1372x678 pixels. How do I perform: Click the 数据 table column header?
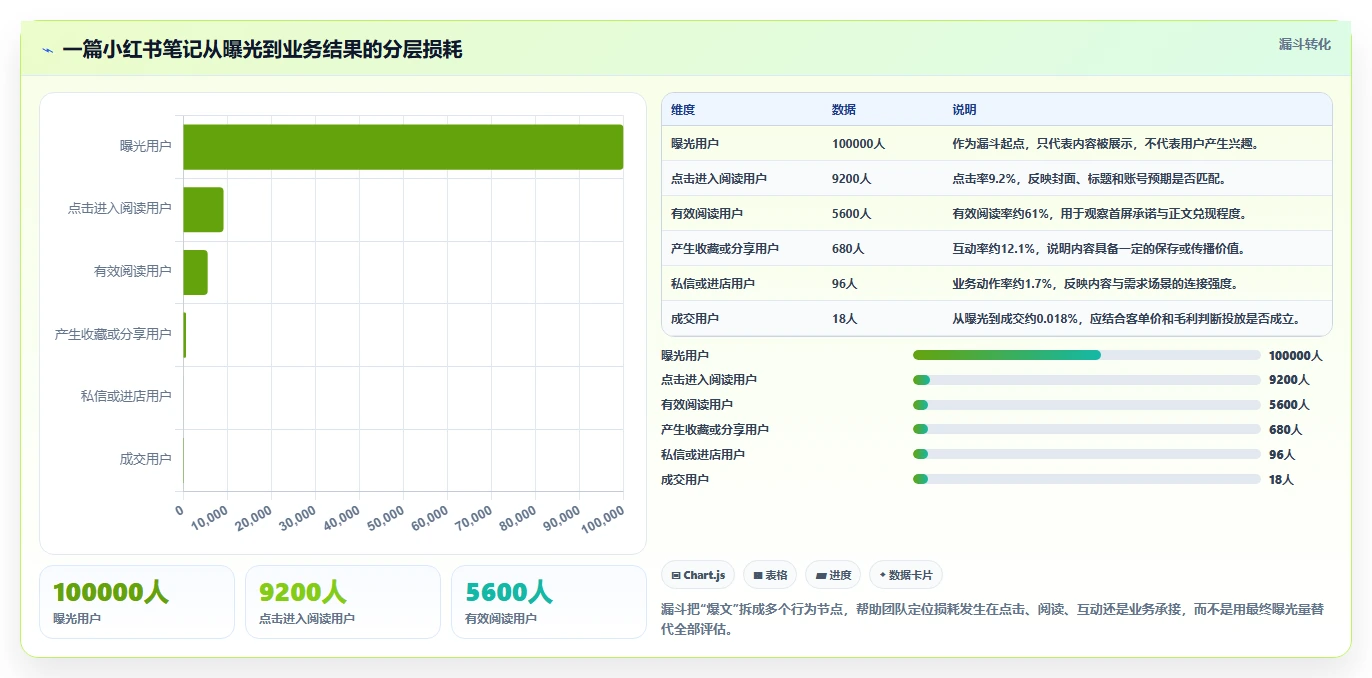[x=844, y=110]
